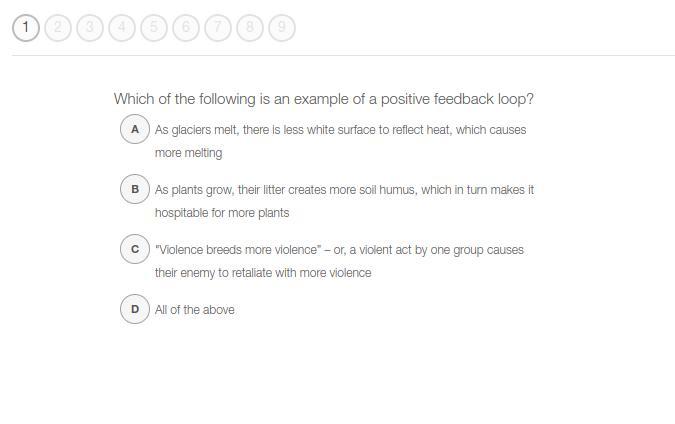
Task: Jump to question 2 step circle
Action: click(58, 28)
